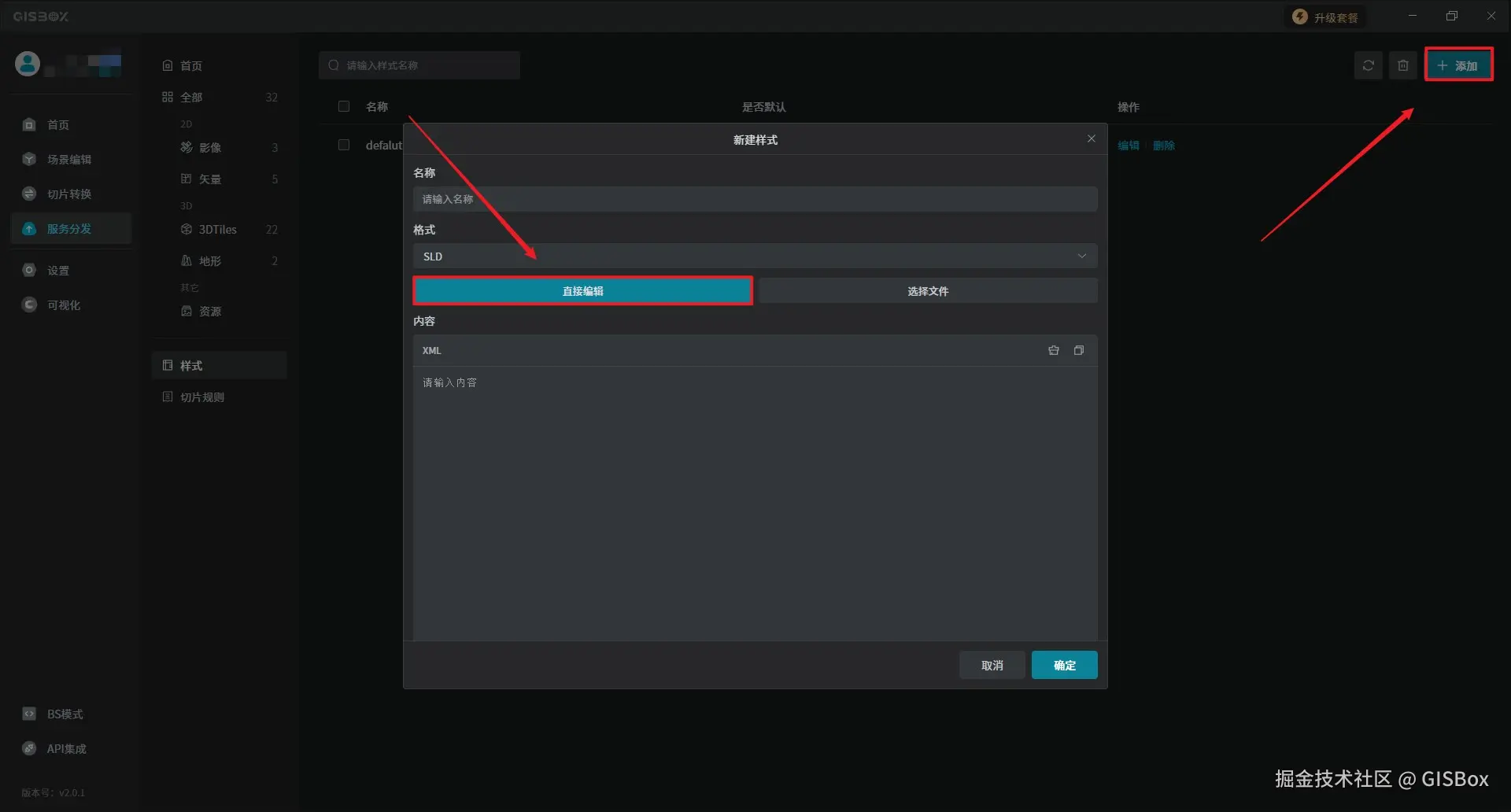The image size is (1511, 812).
Task: Click the trash delete icon in toolbar
Action: (1402, 65)
